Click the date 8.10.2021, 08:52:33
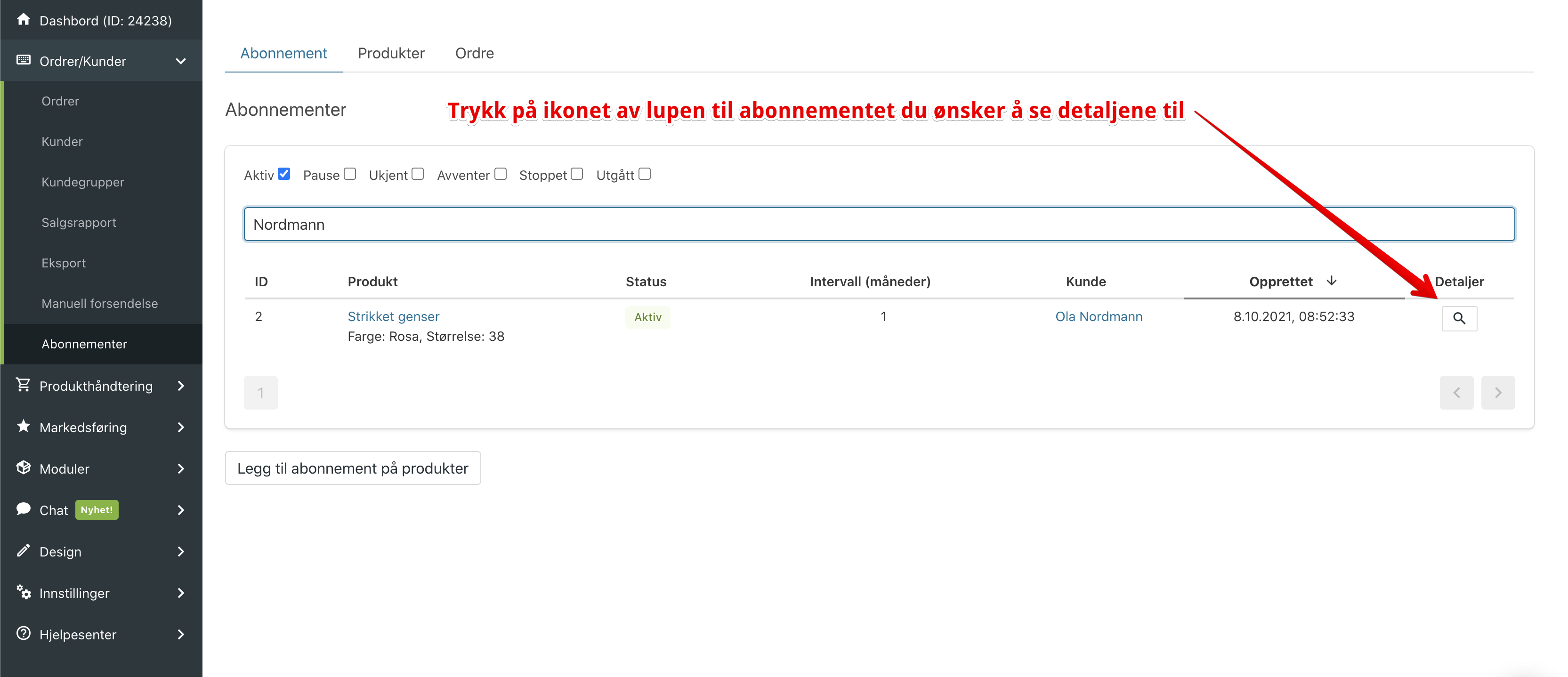Image resolution: width=1568 pixels, height=677 pixels. pyautogui.click(x=1294, y=316)
